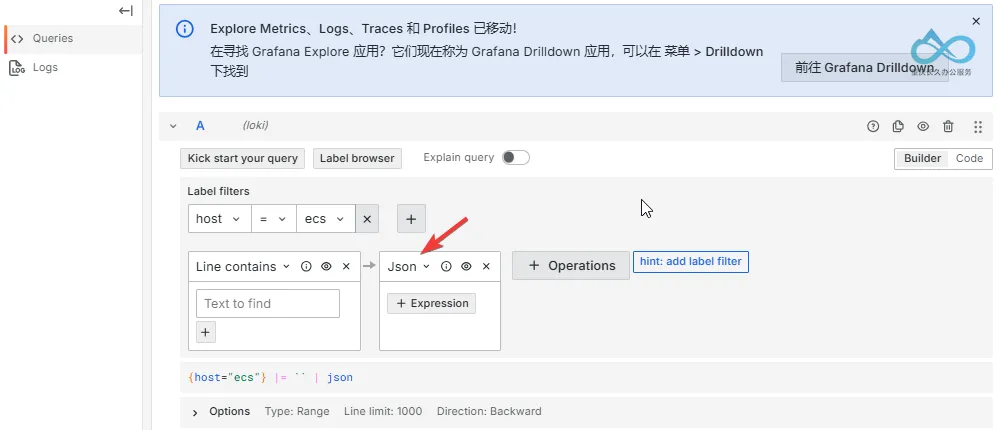Show info for Json operation
The image size is (997, 430).
[x=446, y=267]
